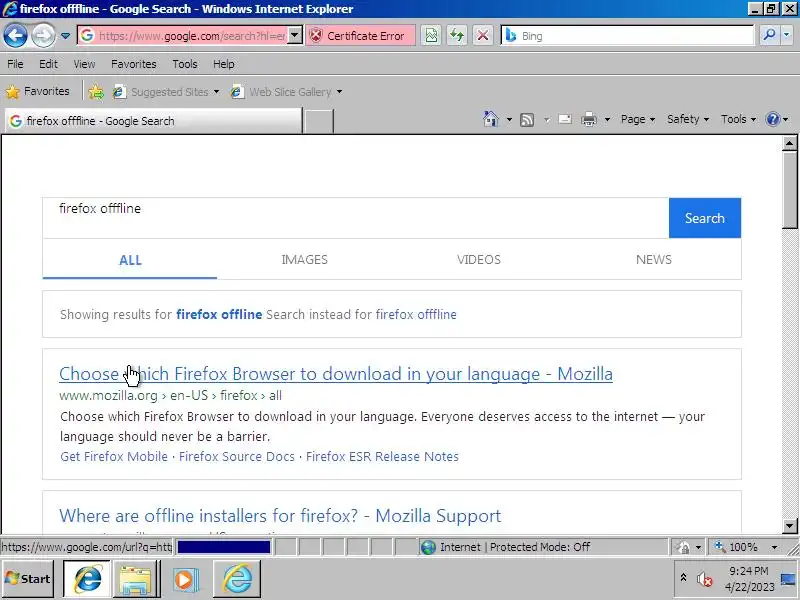Expand the address bar URL dropdown
Image resolution: width=800 pixels, height=600 pixels.
[295, 36]
